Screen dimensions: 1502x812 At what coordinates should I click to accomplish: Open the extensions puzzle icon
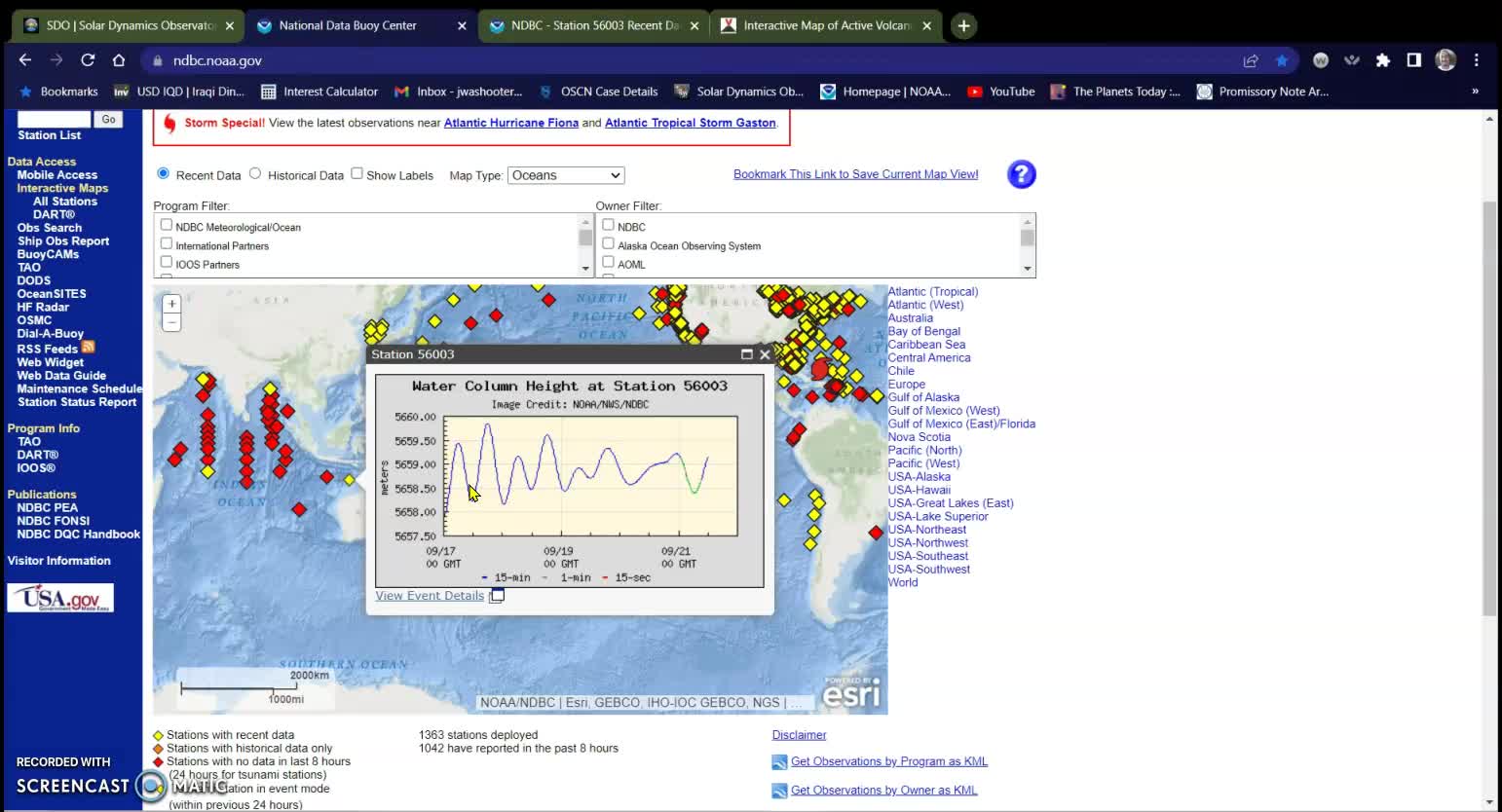pyautogui.click(x=1382, y=60)
